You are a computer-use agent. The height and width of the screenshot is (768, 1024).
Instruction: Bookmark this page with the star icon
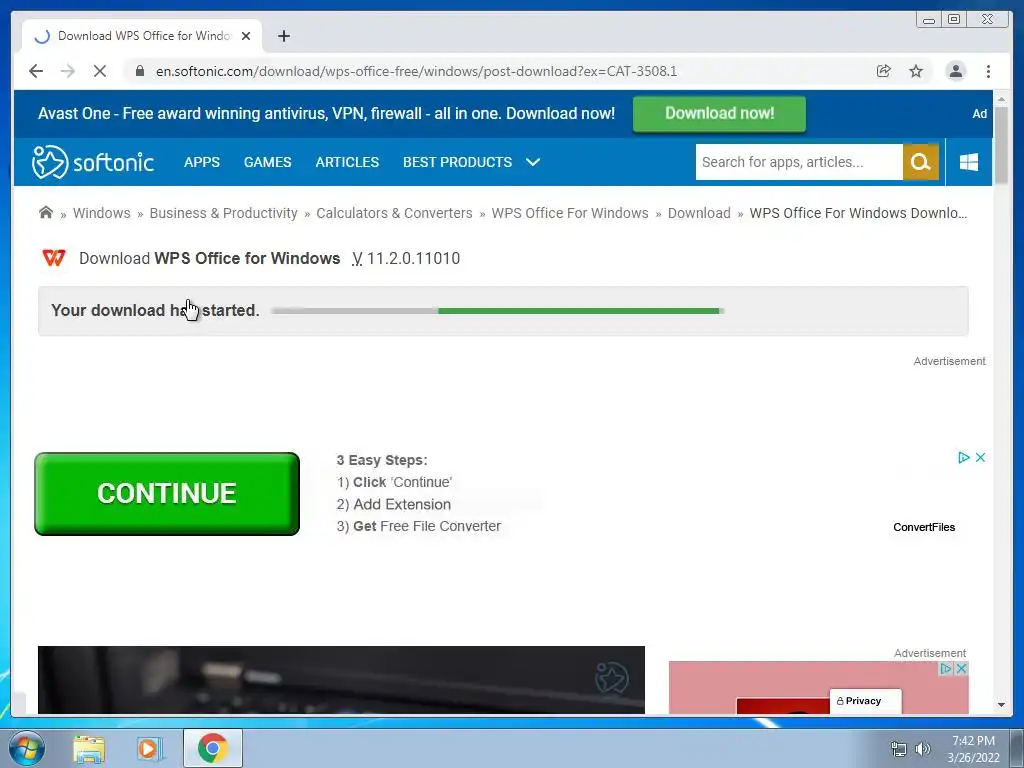[916, 71]
